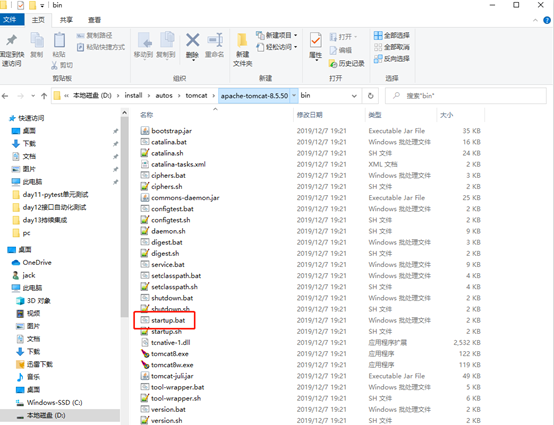Image resolution: width=554 pixels, height=425 pixels.
Task: Click the navigation pane scroll up arrow
Action: tap(124, 113)
